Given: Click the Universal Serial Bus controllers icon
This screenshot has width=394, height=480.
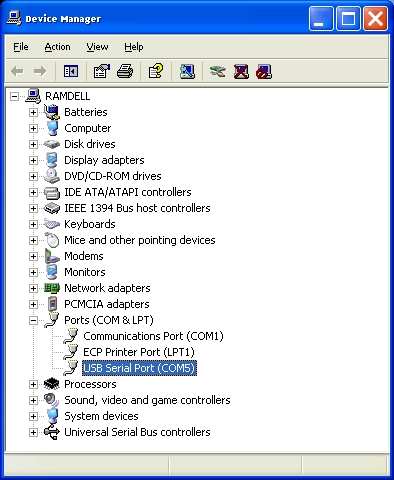Looking at the screenshot, I should [52, 432].
